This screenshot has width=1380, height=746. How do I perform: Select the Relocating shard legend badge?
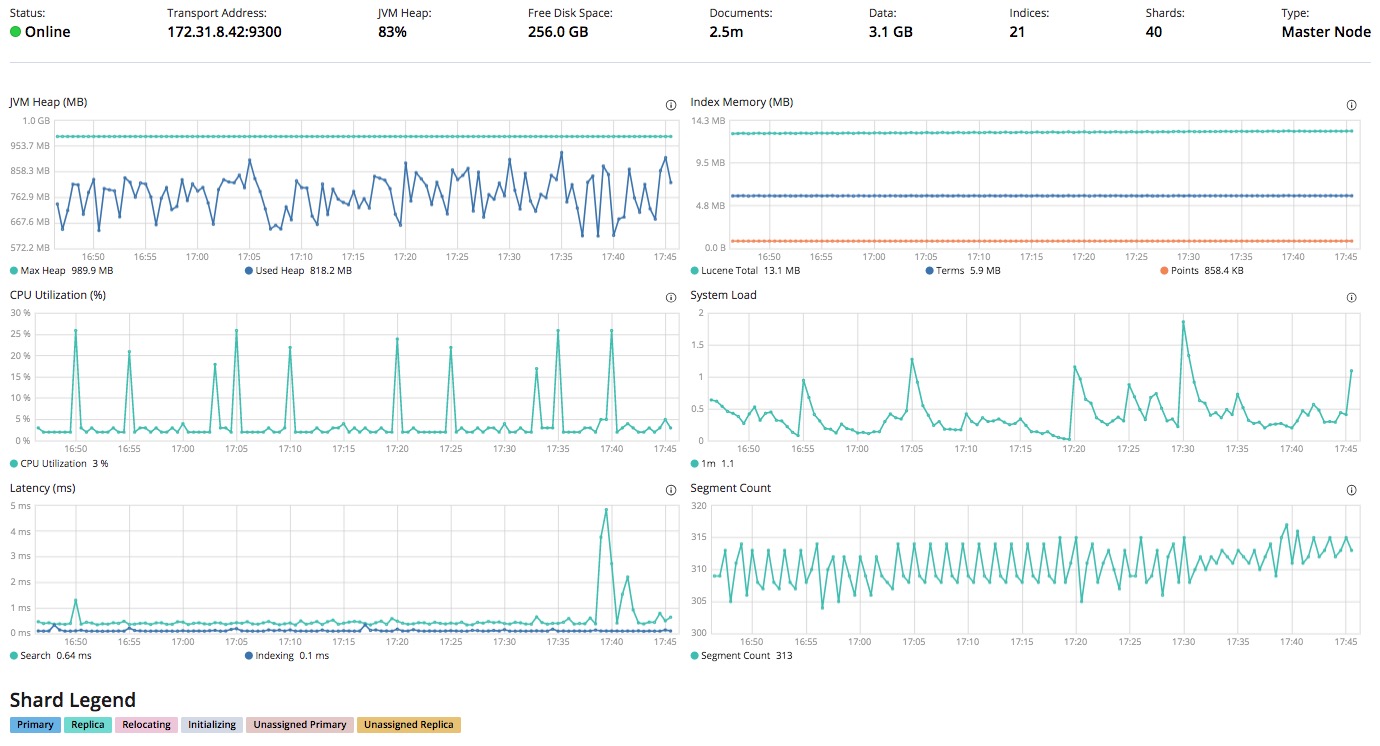(x=146, y=725)
